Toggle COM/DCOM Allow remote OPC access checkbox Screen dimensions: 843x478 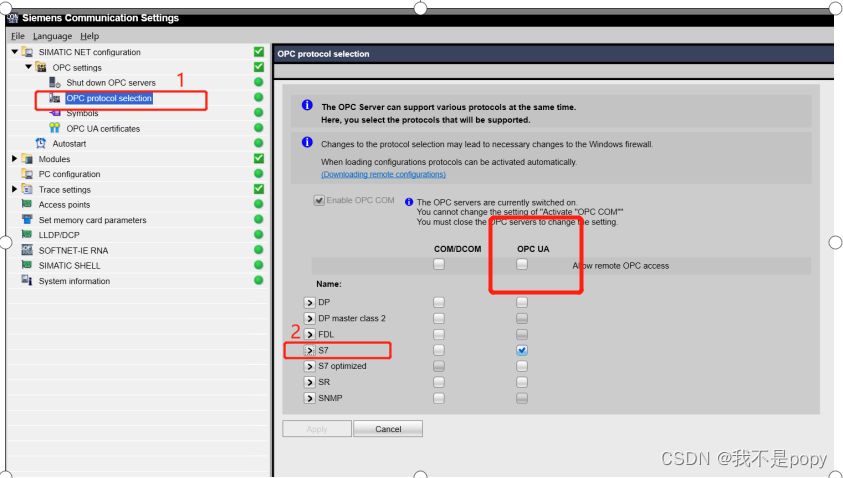tap(439, 264)
